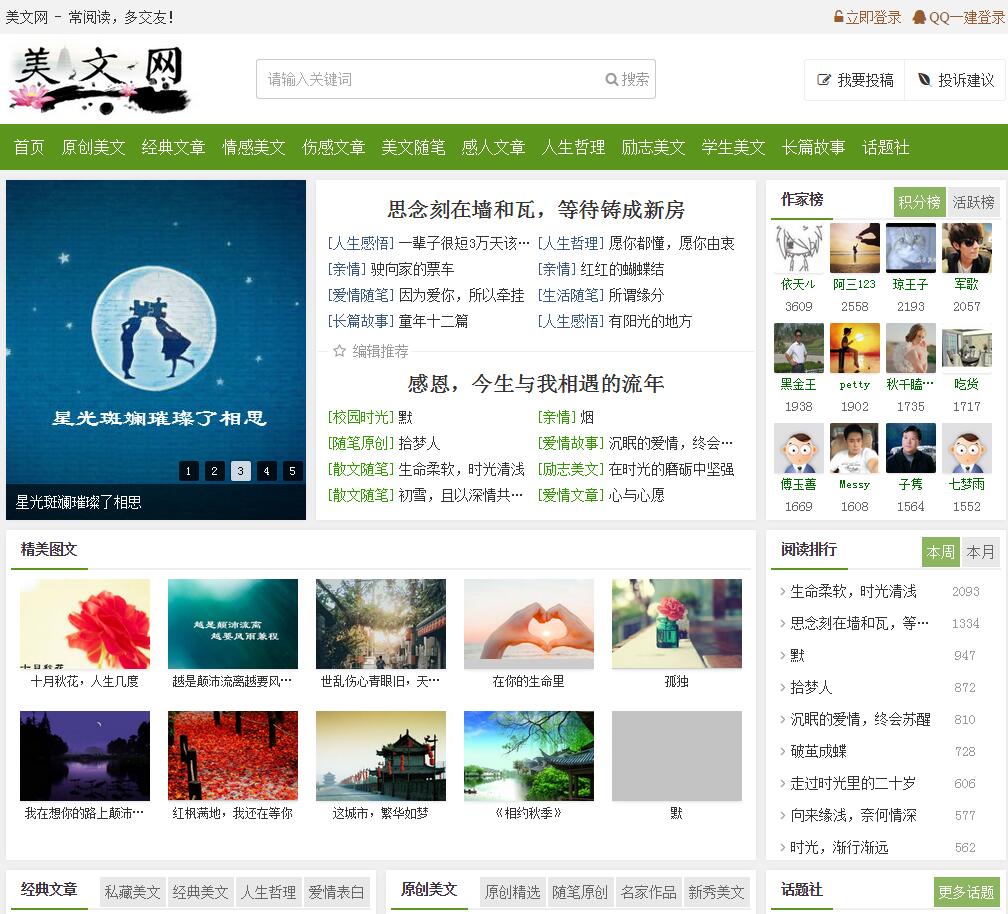
Task: Go to 人生哲理 in navigation bar
Action: (x=573, y=147)
